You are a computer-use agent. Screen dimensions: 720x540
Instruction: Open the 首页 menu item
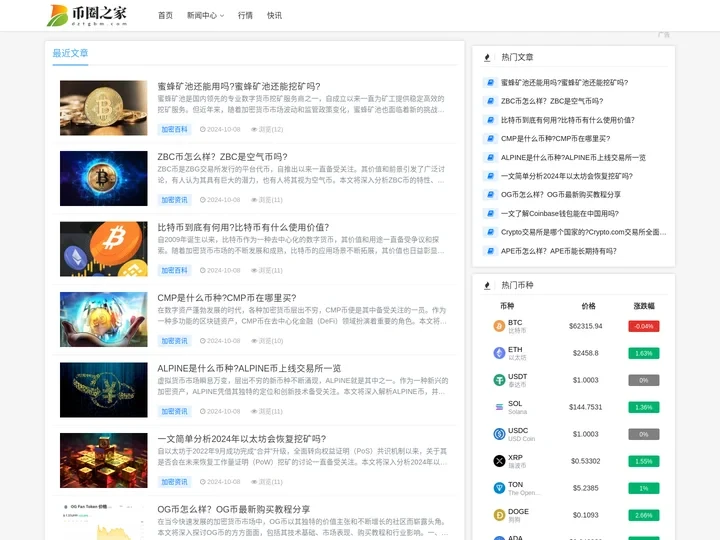[165, 16]
